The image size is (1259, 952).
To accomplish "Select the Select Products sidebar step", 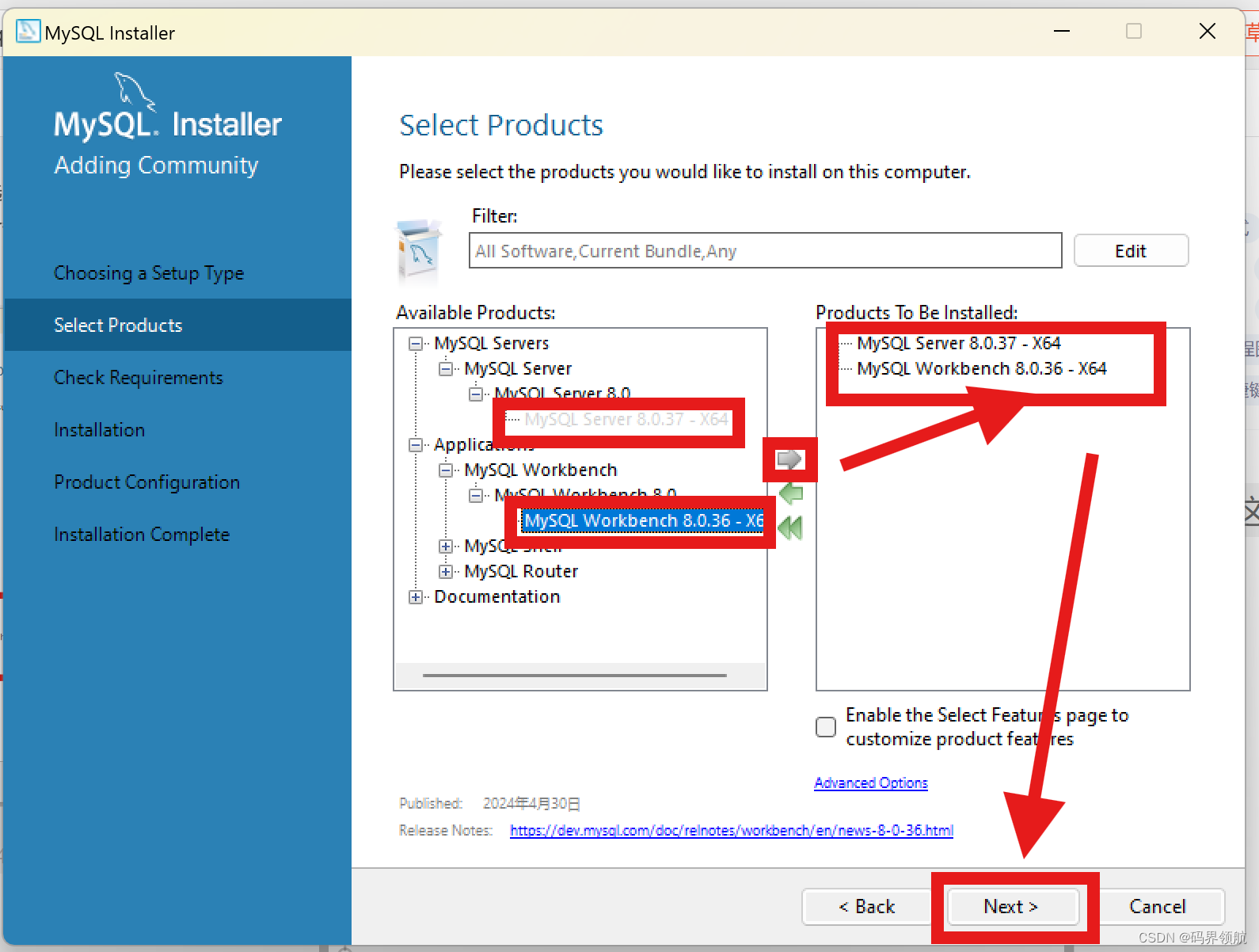I will (x=177, y=325).
